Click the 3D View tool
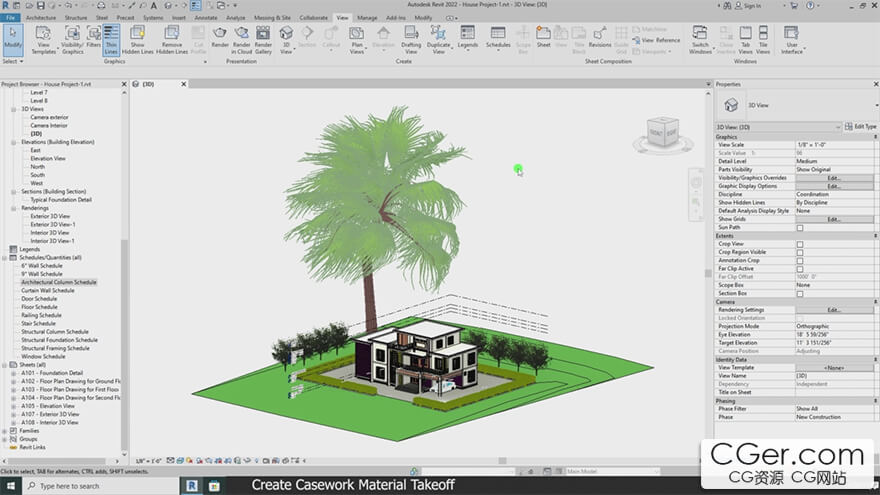This screenshot has height=495, width=880. 286,39
